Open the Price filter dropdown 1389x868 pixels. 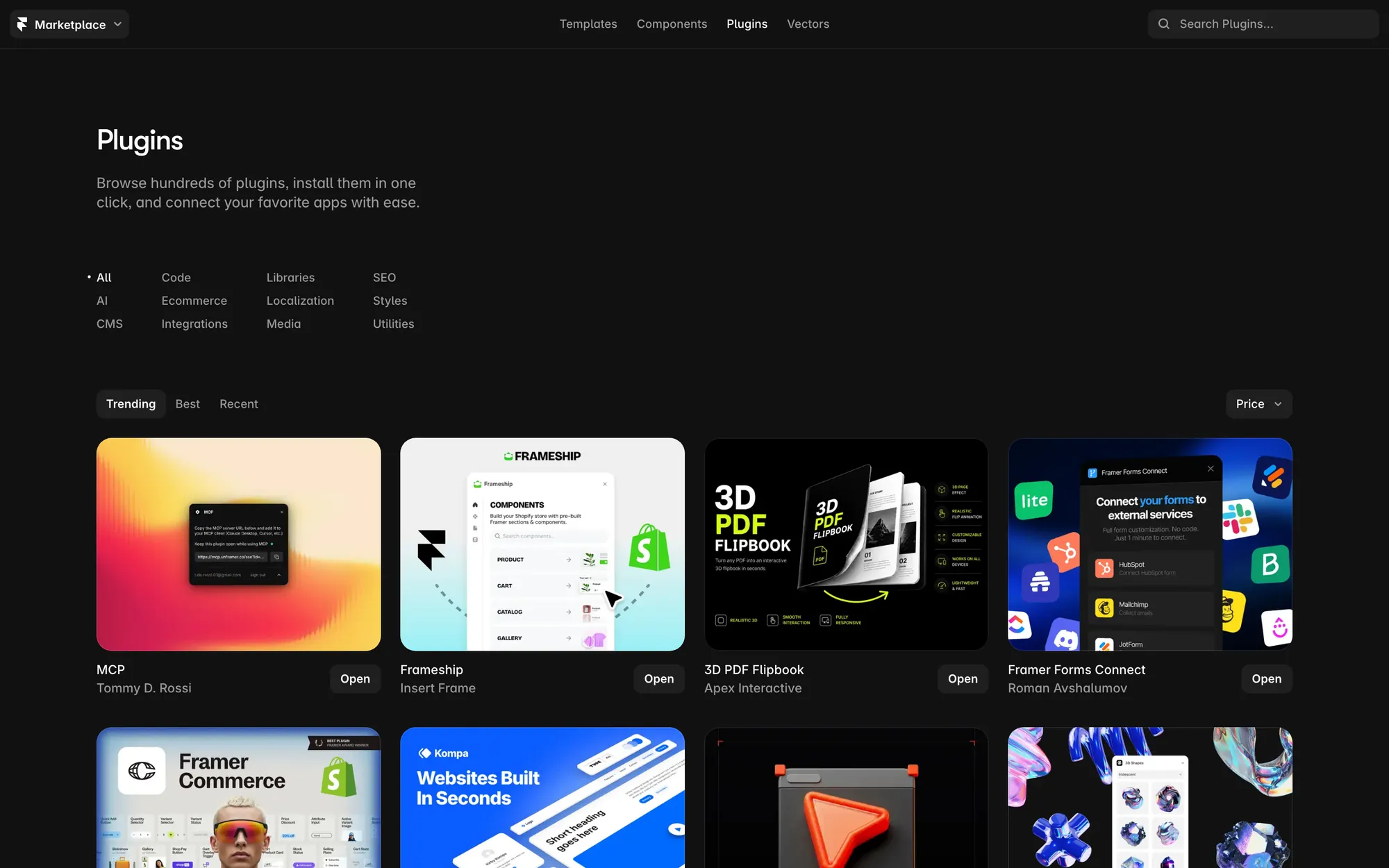coord(1258,404)
